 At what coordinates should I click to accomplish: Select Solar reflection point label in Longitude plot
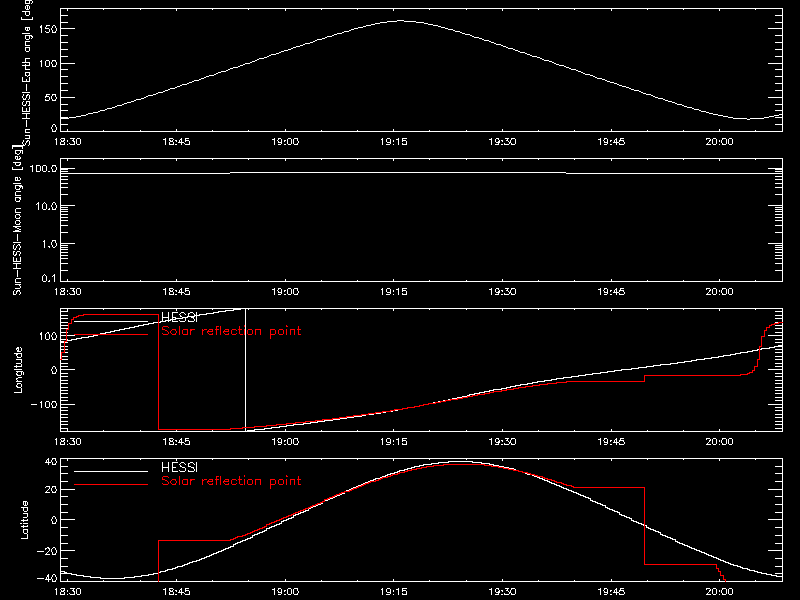(231, 331)
